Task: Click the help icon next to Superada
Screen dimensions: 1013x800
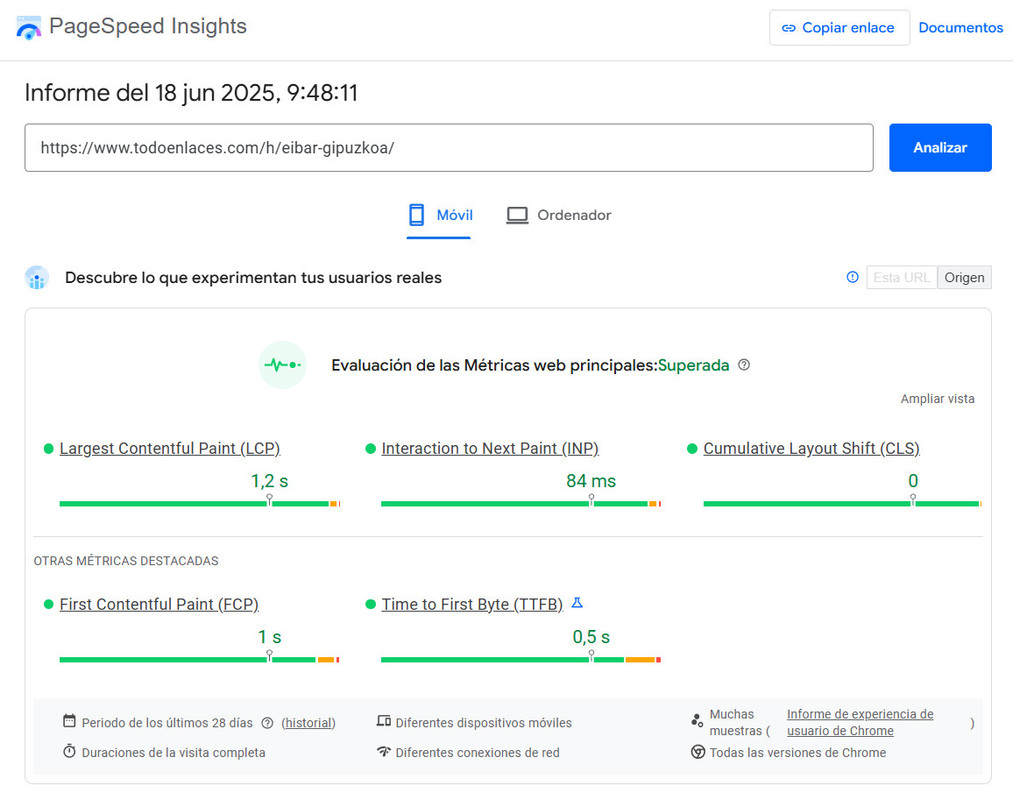Action: coord(744,364)
